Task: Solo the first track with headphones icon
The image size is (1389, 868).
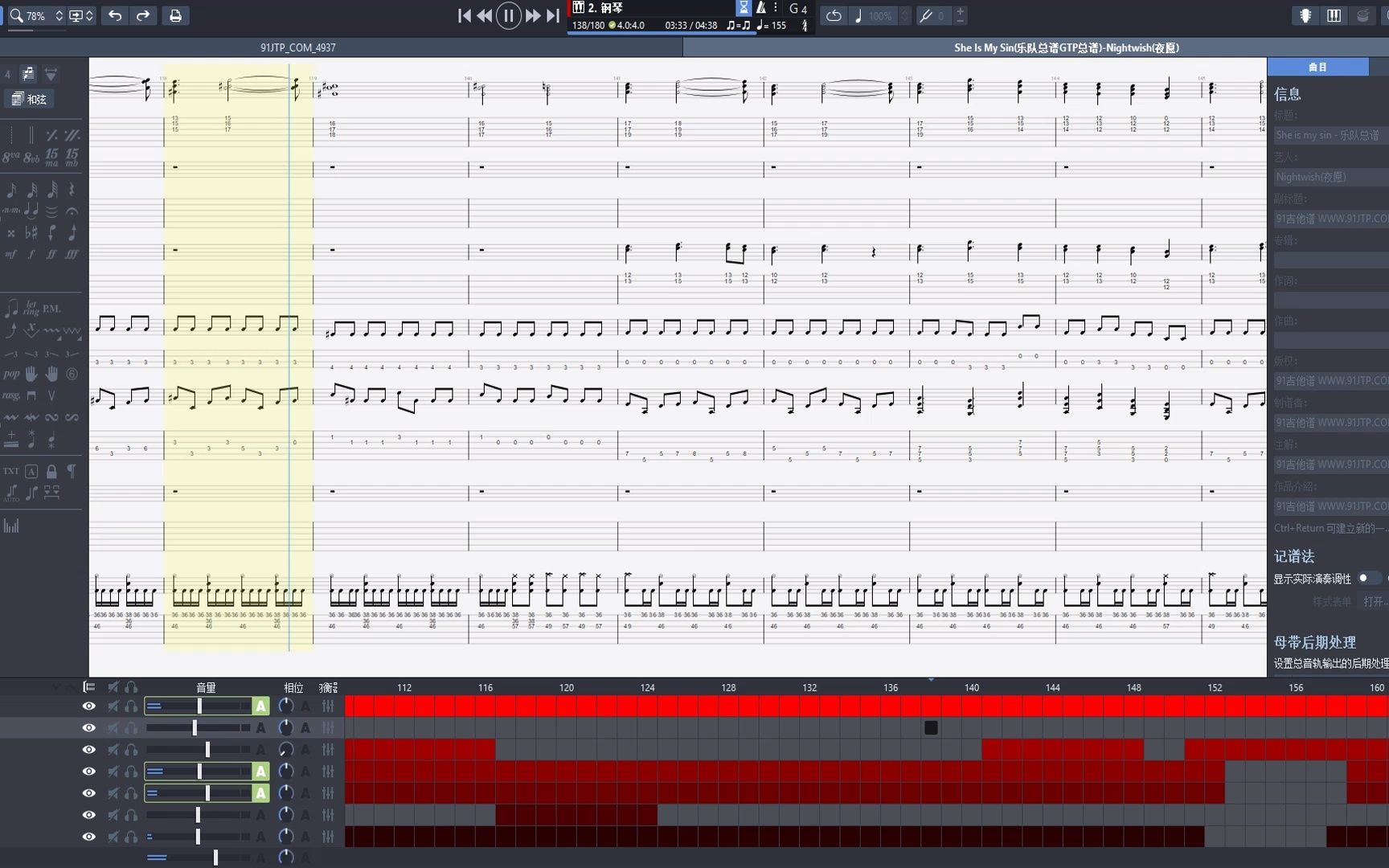Action: click(131, 706)
